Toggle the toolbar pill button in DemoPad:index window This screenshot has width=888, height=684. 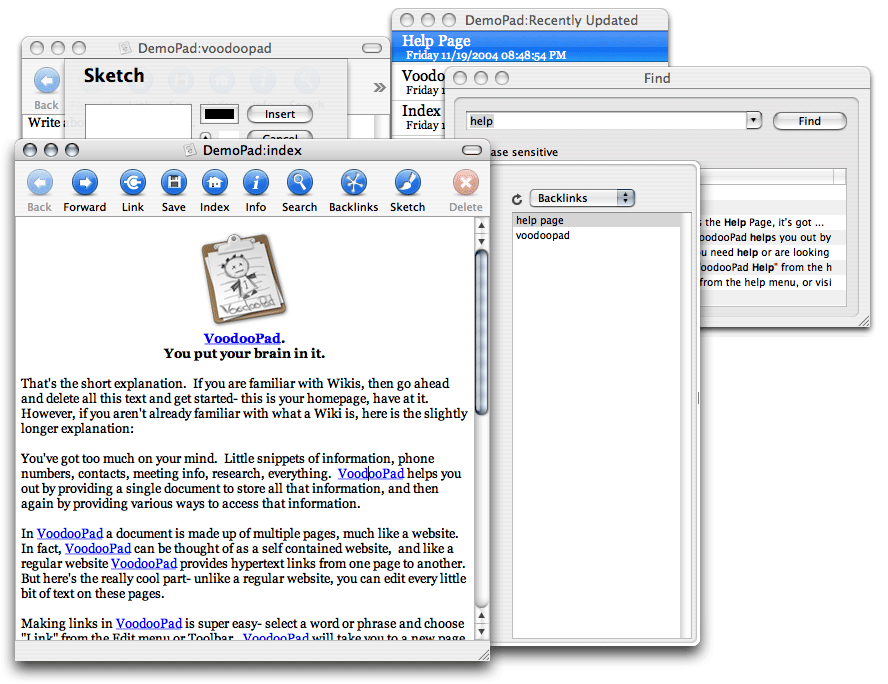[471, 150]
